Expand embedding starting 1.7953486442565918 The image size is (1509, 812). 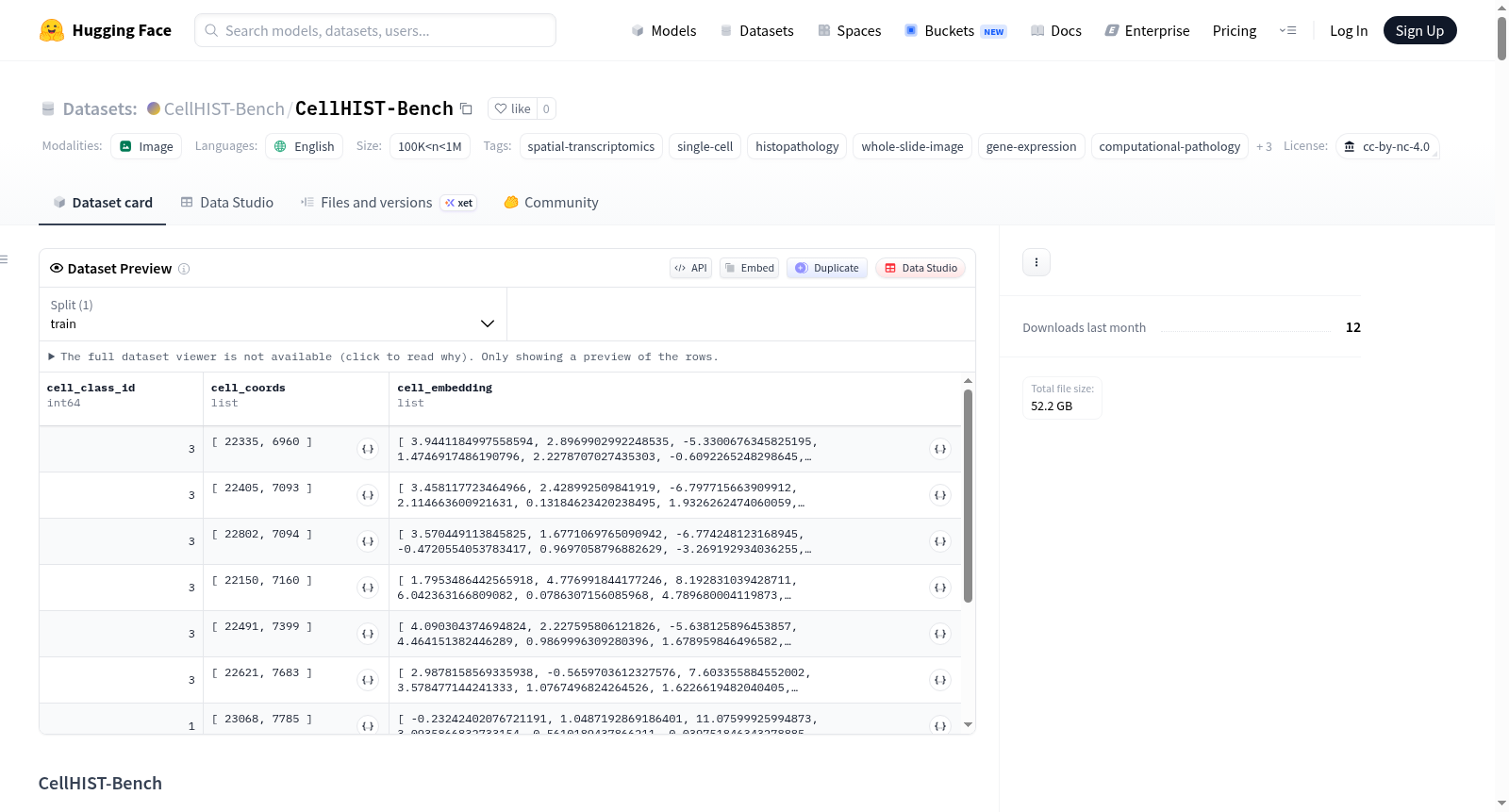(940, 588)
